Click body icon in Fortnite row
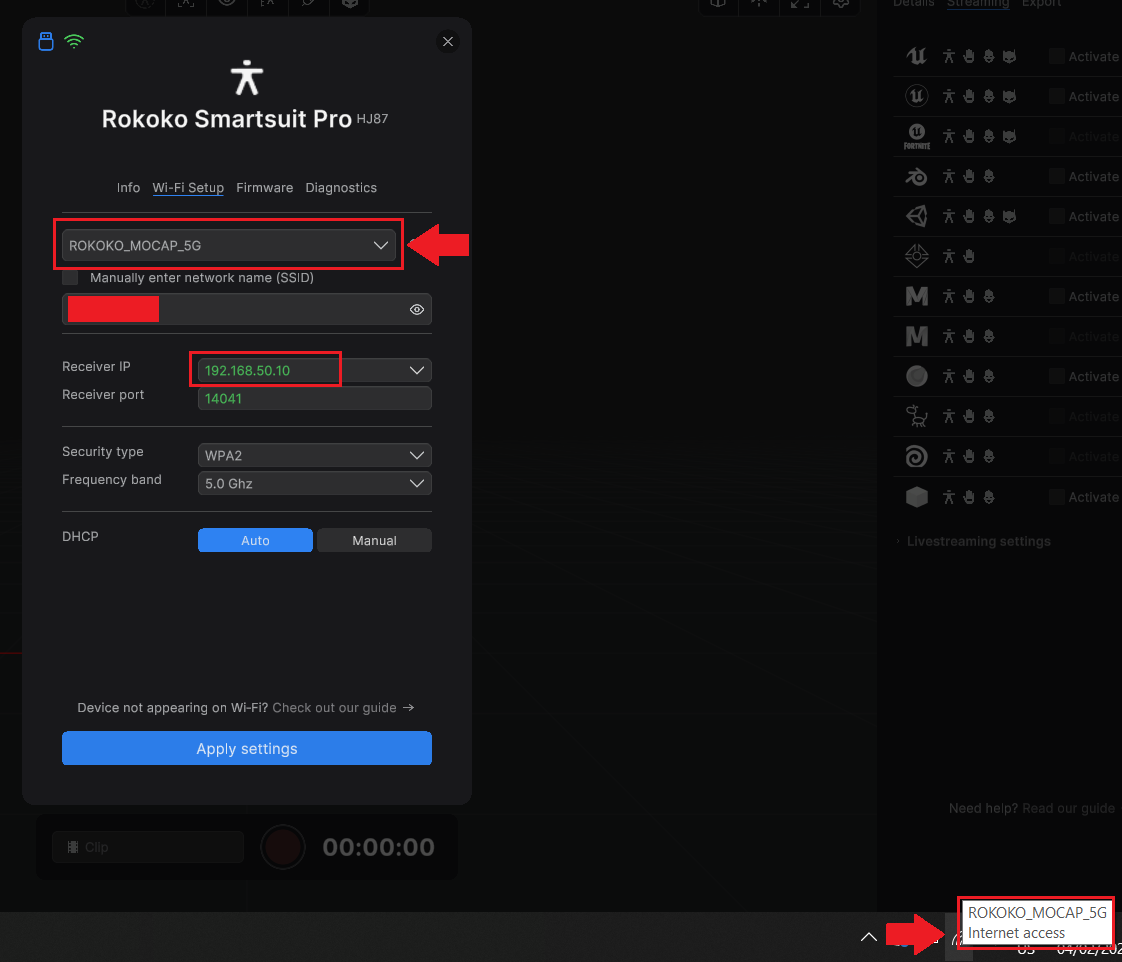1122x962 pixels. [949, 136]
